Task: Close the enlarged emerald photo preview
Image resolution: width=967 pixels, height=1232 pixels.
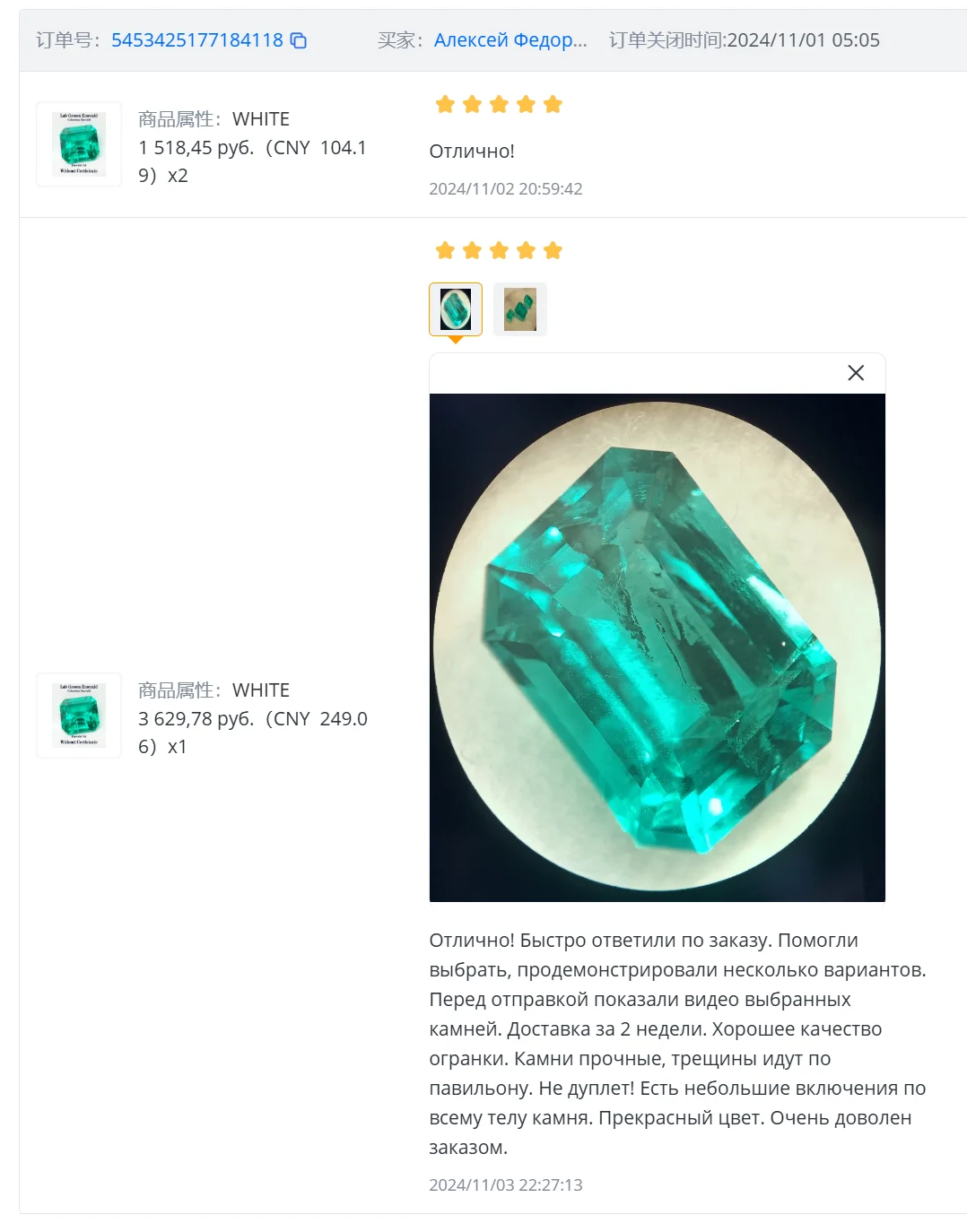Action: 856,373
